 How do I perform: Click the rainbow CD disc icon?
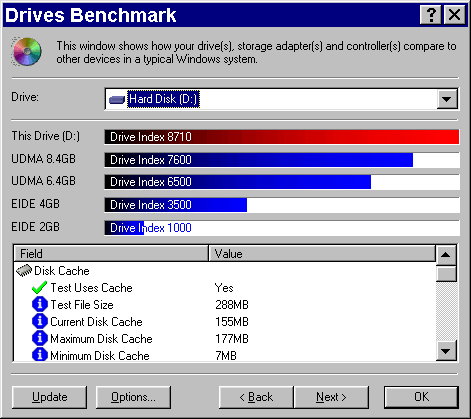point(27,51)
